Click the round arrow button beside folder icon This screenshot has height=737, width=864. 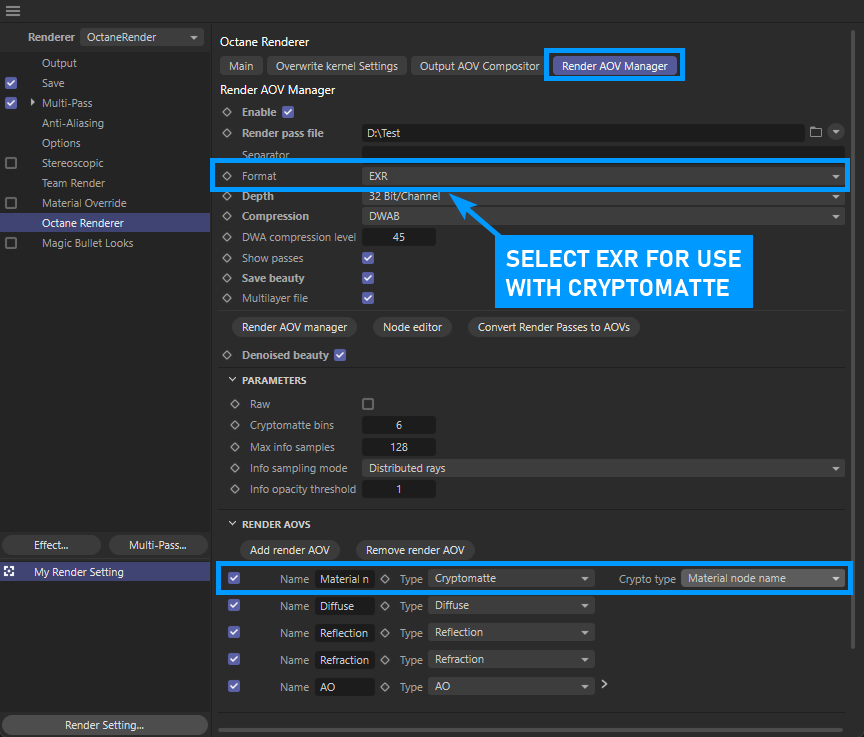point(836,132)
